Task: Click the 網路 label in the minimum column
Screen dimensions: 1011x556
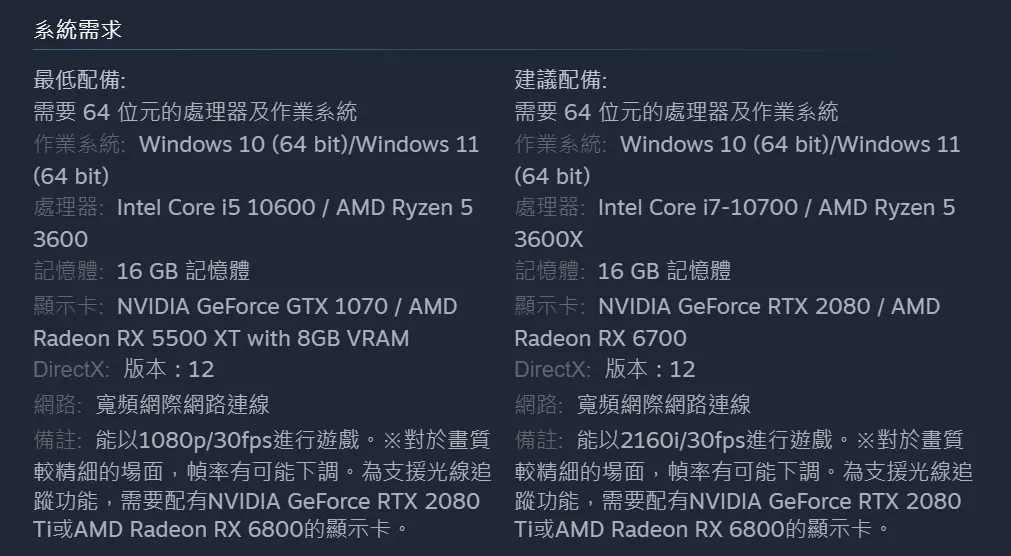Action: click(57, 404)
